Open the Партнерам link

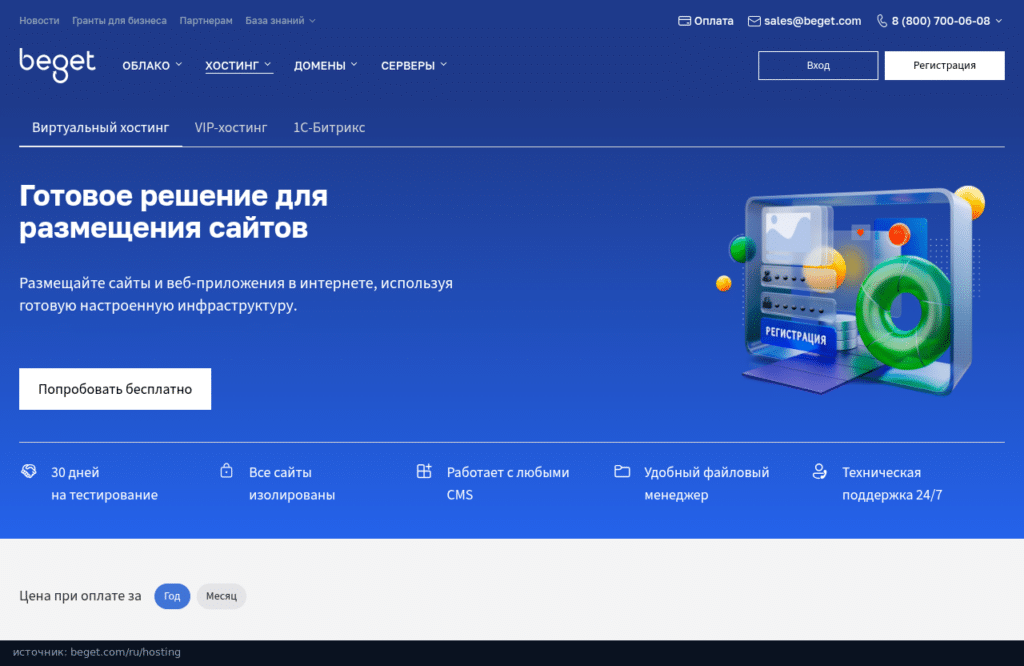[206, 21]
